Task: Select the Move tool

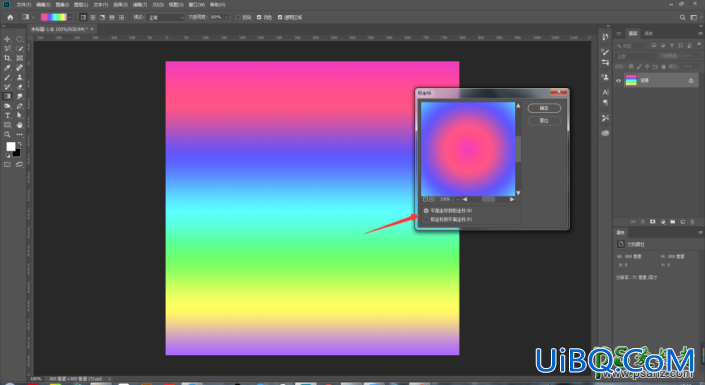Action: (7, 39)
